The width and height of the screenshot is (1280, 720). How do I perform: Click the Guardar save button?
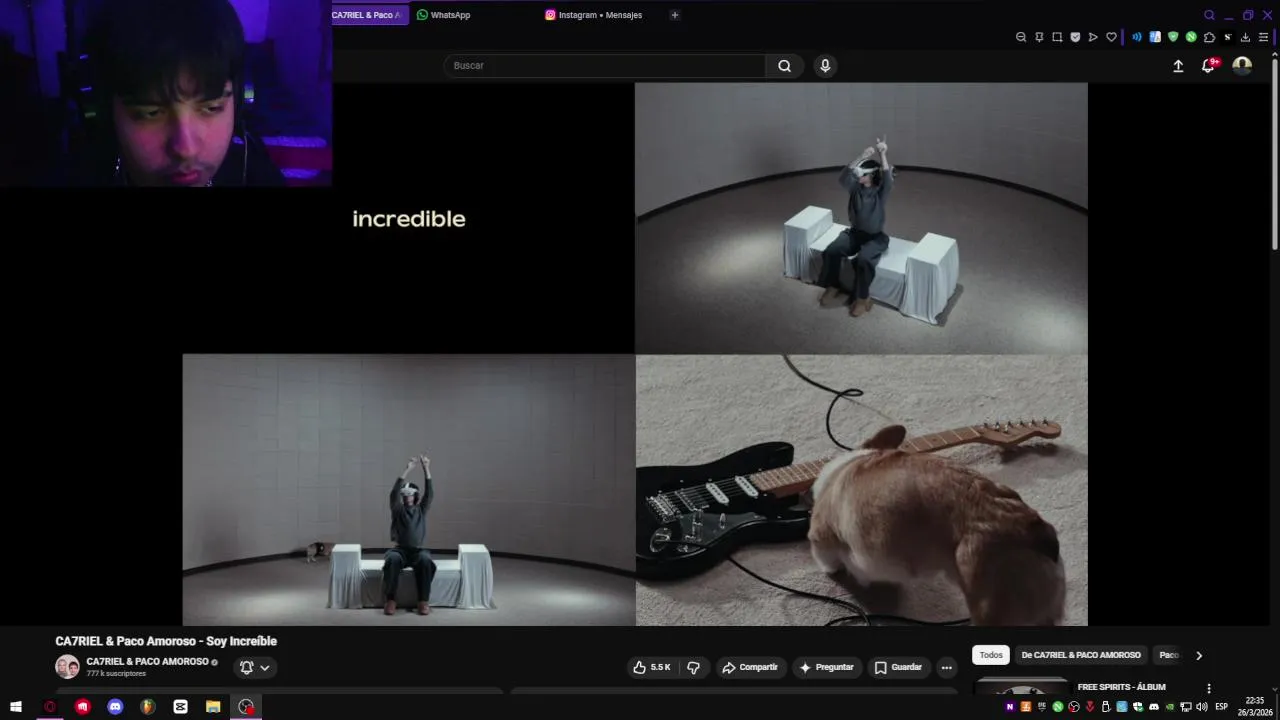pyautogui.click(x=898, y=667)
